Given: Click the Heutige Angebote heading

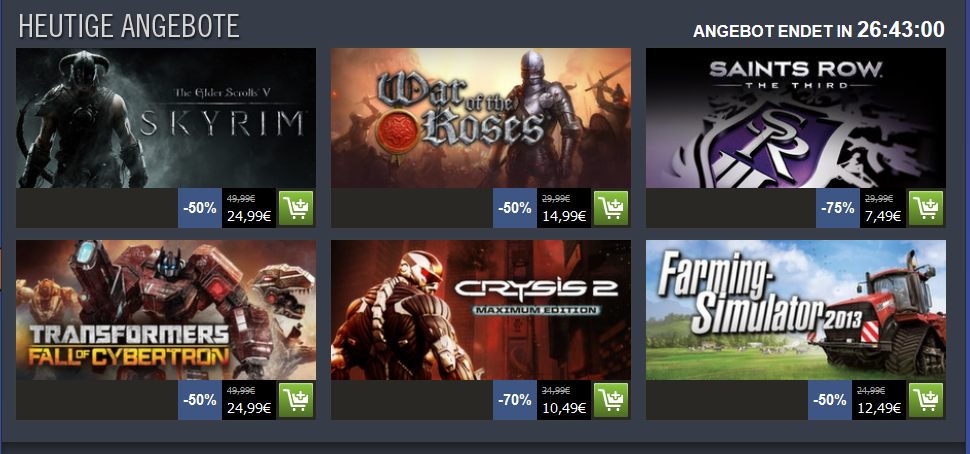Looking at the screenshot, I should pos(129,26).
